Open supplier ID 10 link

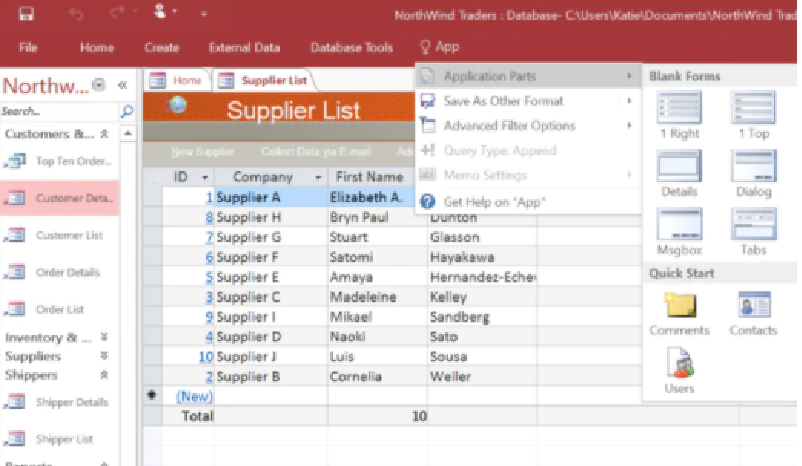pos(206,357)
